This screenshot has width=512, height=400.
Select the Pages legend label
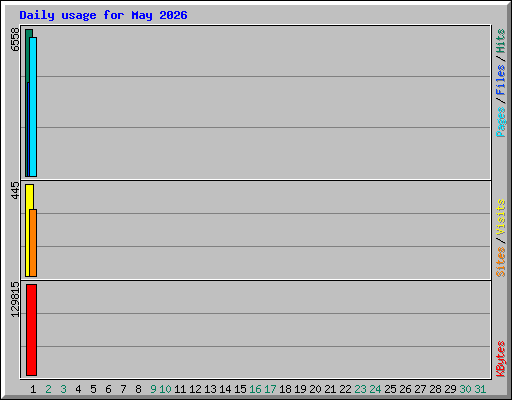(501, 122)
